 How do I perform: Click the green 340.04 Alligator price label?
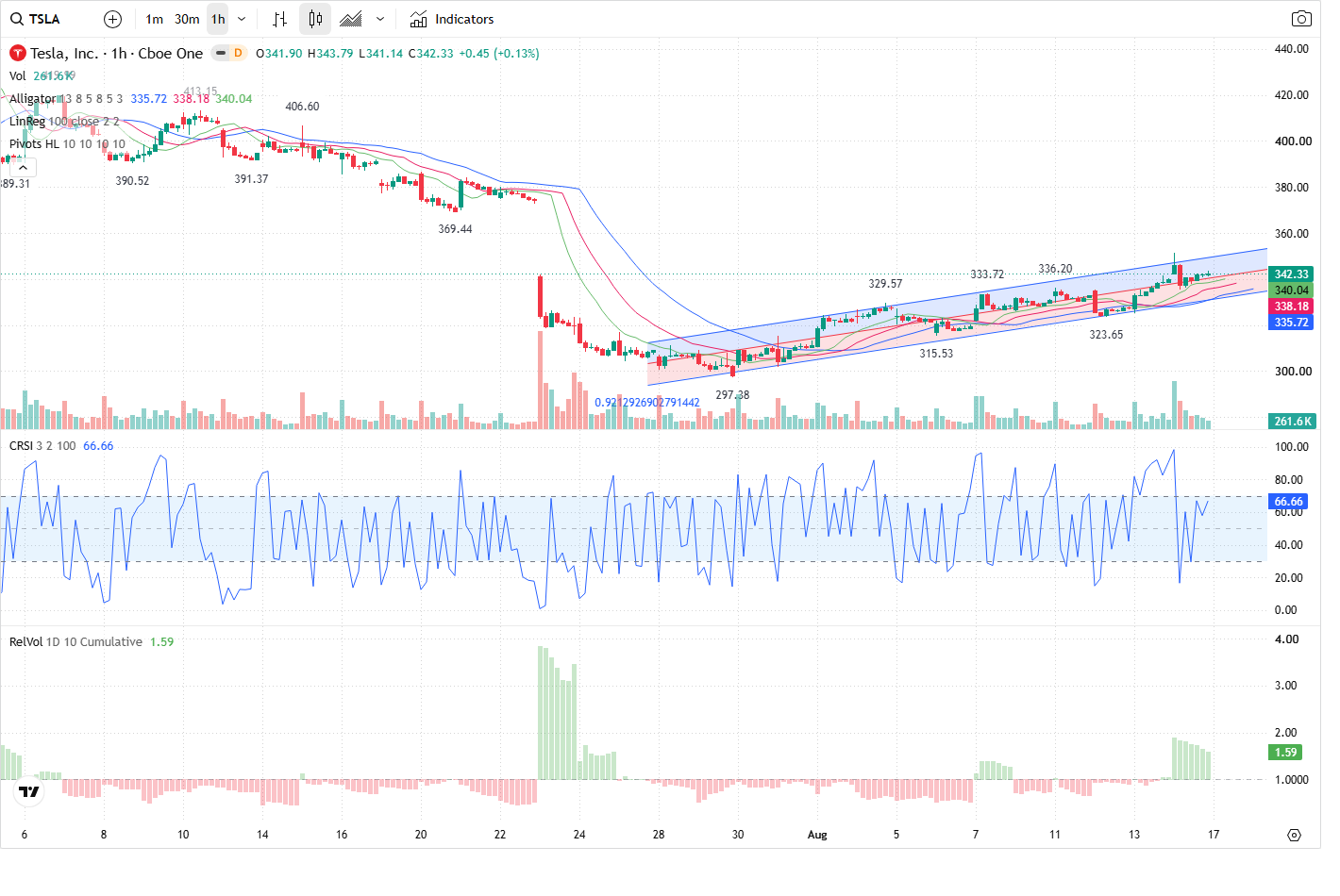[x=1292, y=290]
